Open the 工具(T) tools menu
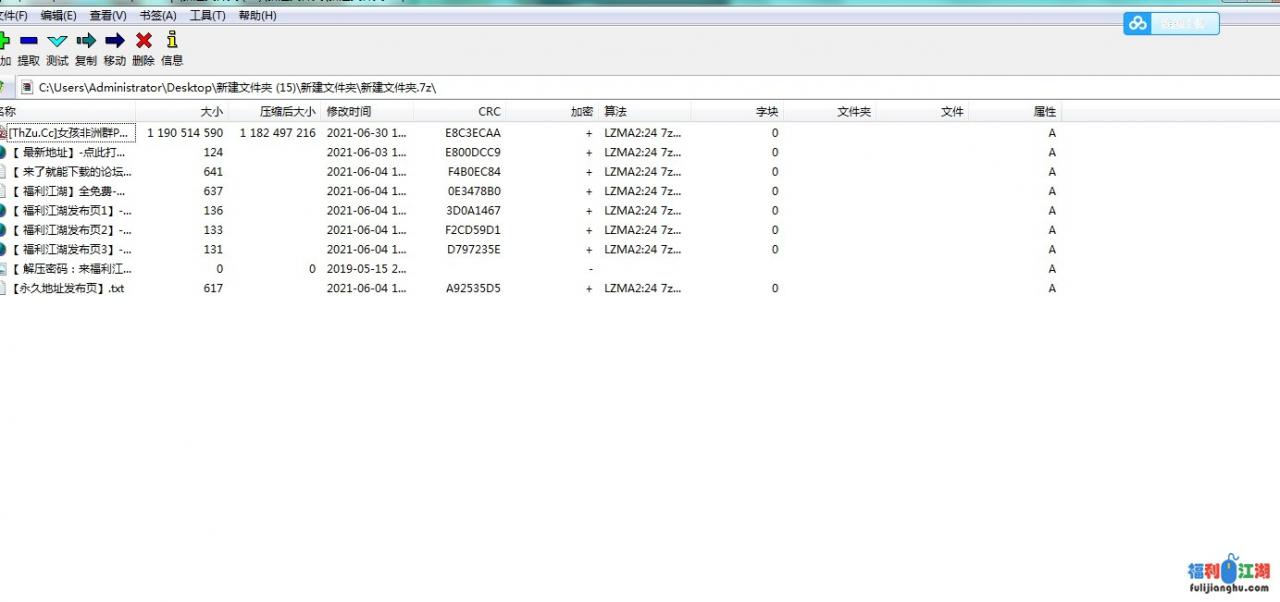This screenshot has height=602, width=1280. tap(208, 16)
